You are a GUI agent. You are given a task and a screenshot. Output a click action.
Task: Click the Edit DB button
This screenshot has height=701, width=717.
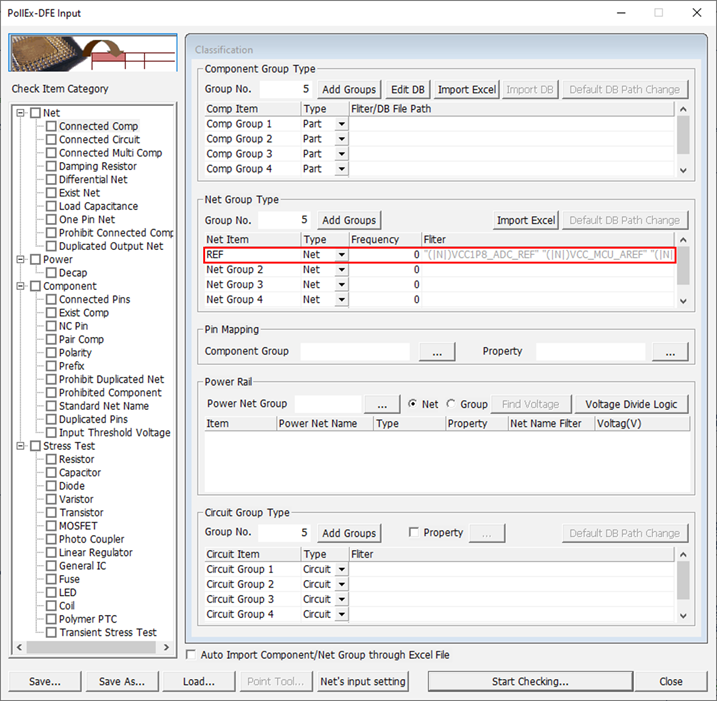click(x=407, y=89)
